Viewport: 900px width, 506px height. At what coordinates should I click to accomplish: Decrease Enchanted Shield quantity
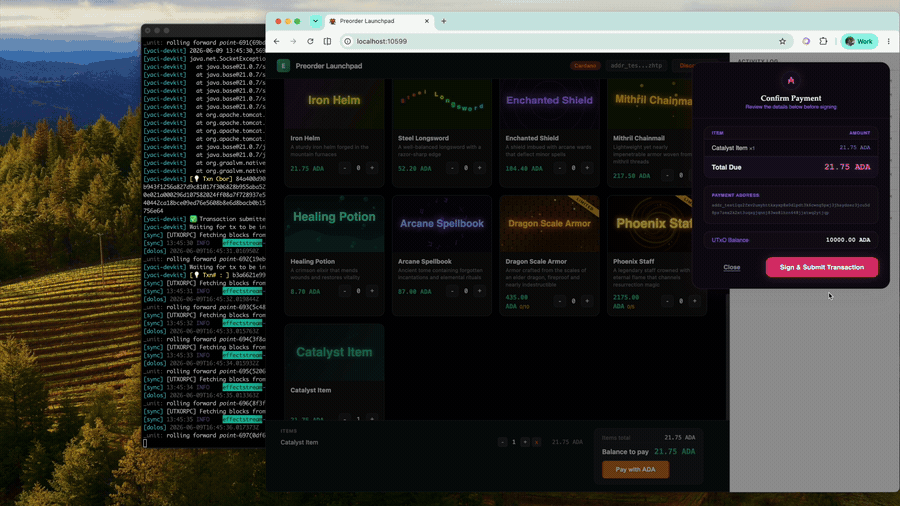point(560,168)
